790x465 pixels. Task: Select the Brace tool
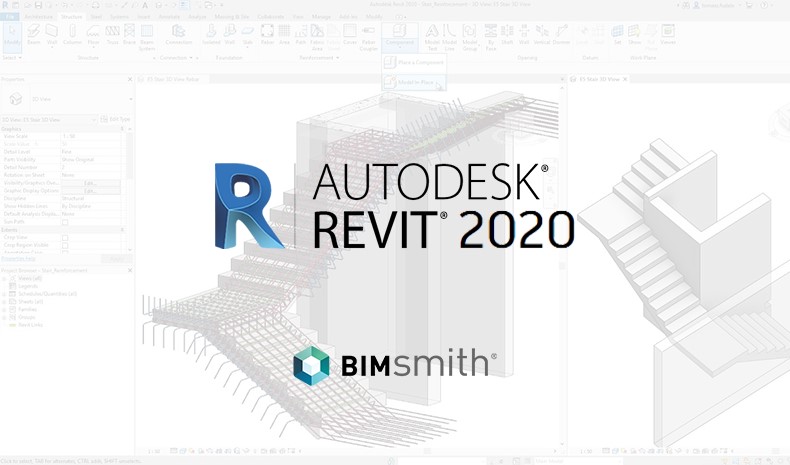coord(129,35)
